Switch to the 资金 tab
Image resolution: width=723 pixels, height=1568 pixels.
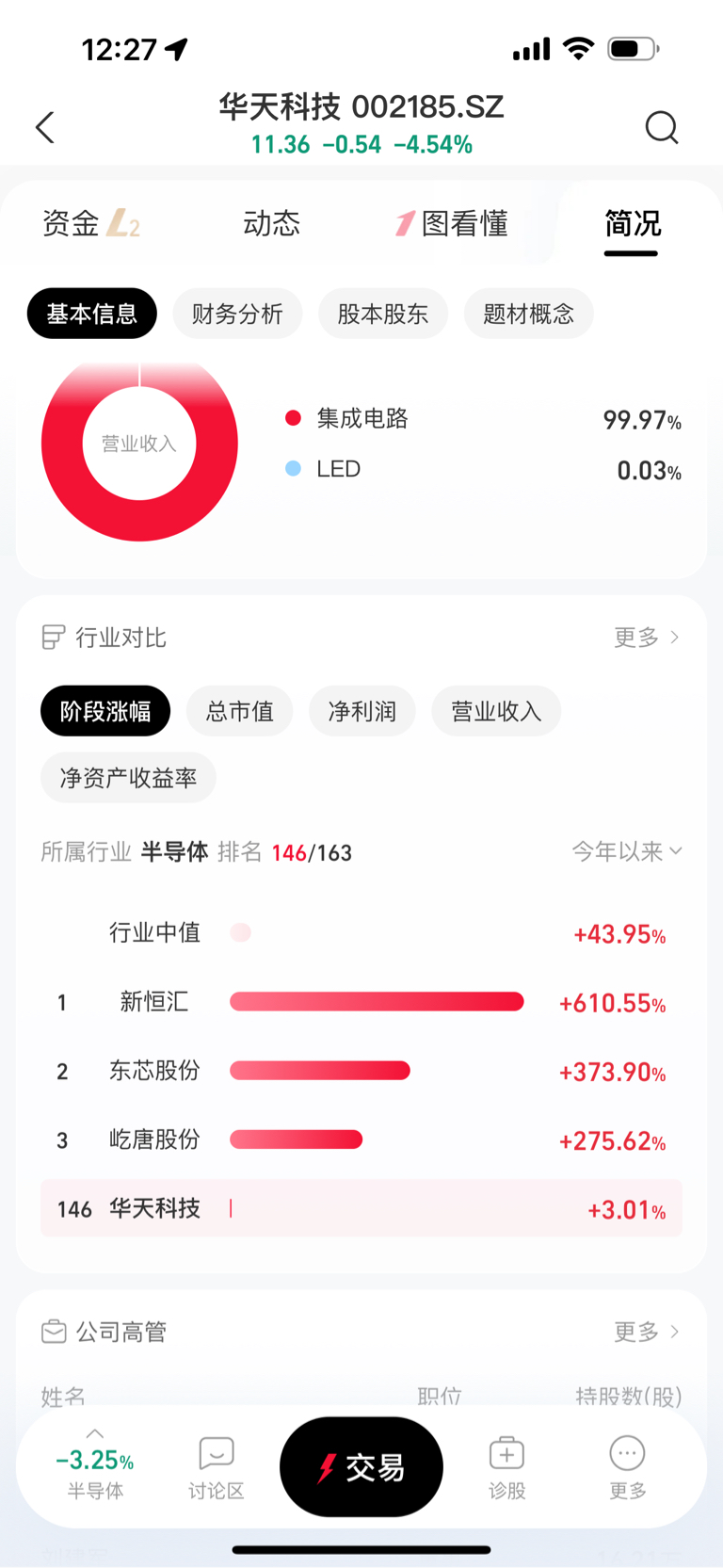[x=91, y=224]
